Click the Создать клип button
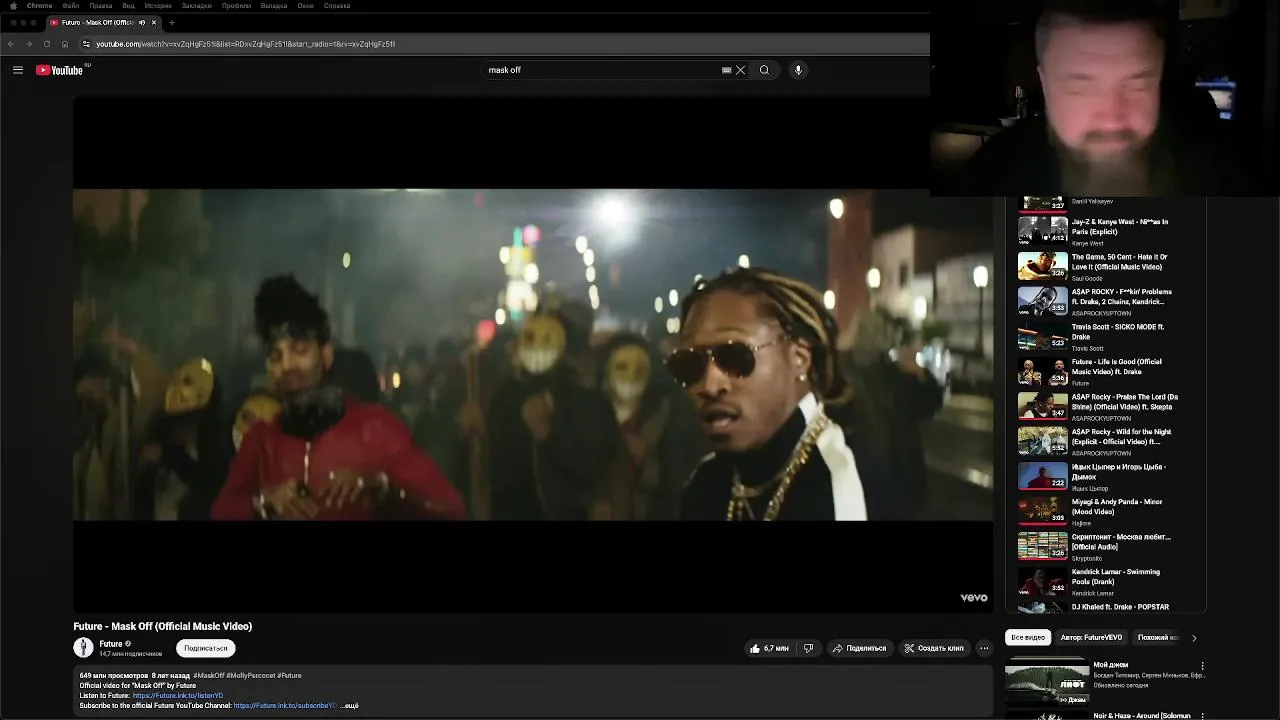The width and height of the screenshot is (1280, 720). [934, 648]
